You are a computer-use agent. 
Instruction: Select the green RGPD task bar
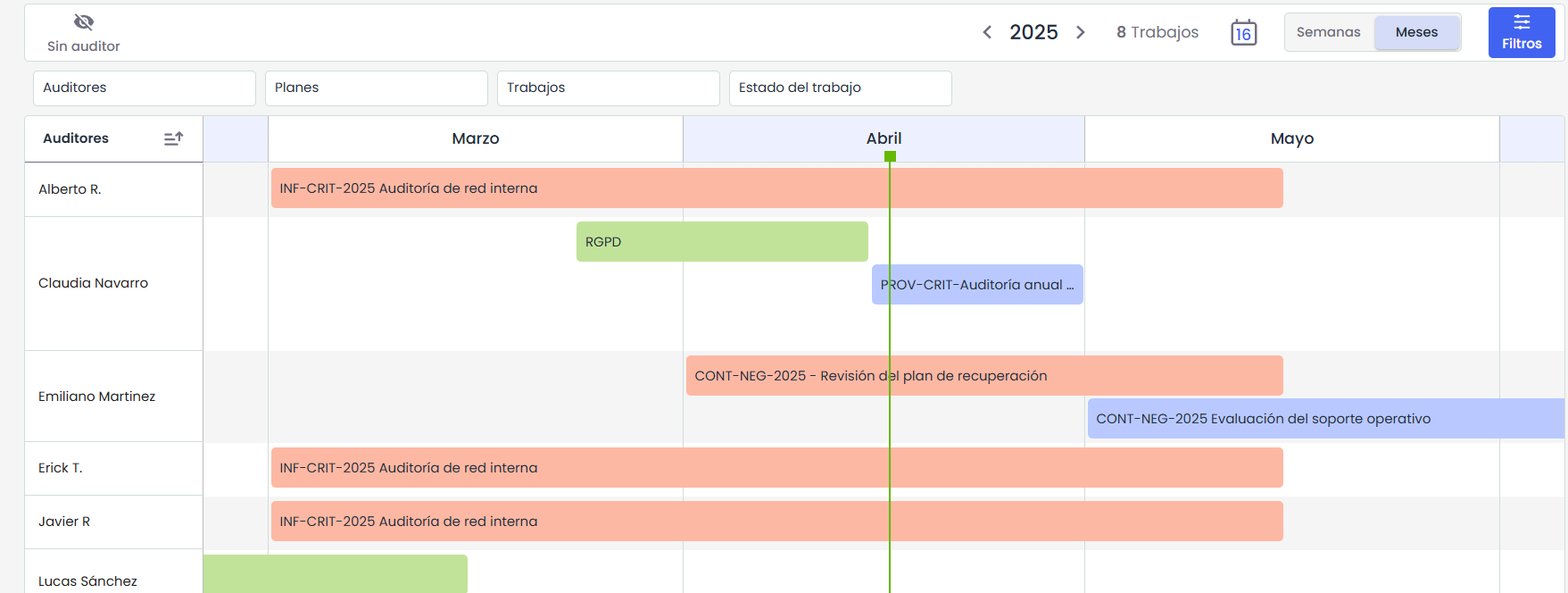coord(721,242)
